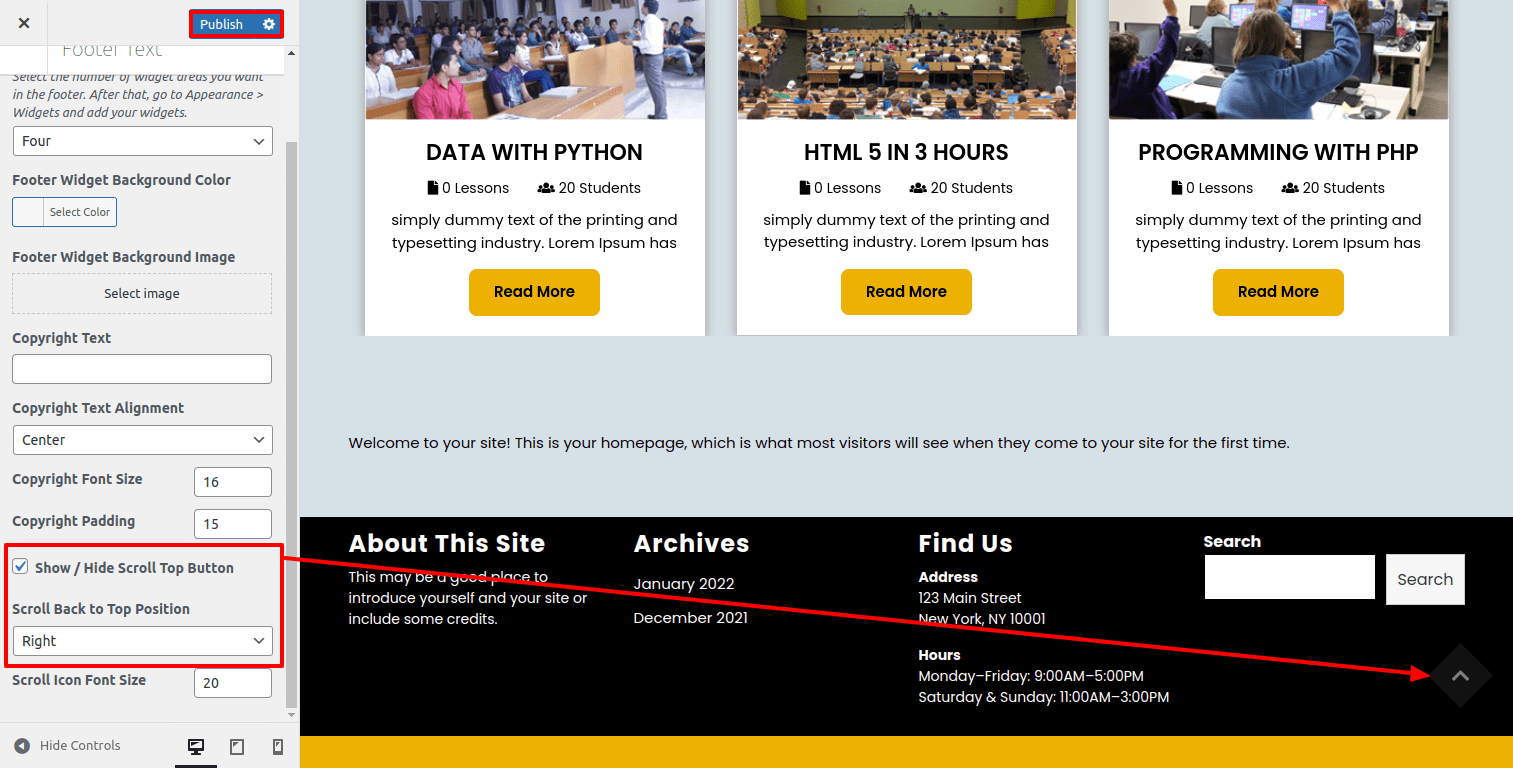The image size is (1513, 768).
Task: Open Scroll Back to Top Position dropdown
Action: (x=142, y=641)
